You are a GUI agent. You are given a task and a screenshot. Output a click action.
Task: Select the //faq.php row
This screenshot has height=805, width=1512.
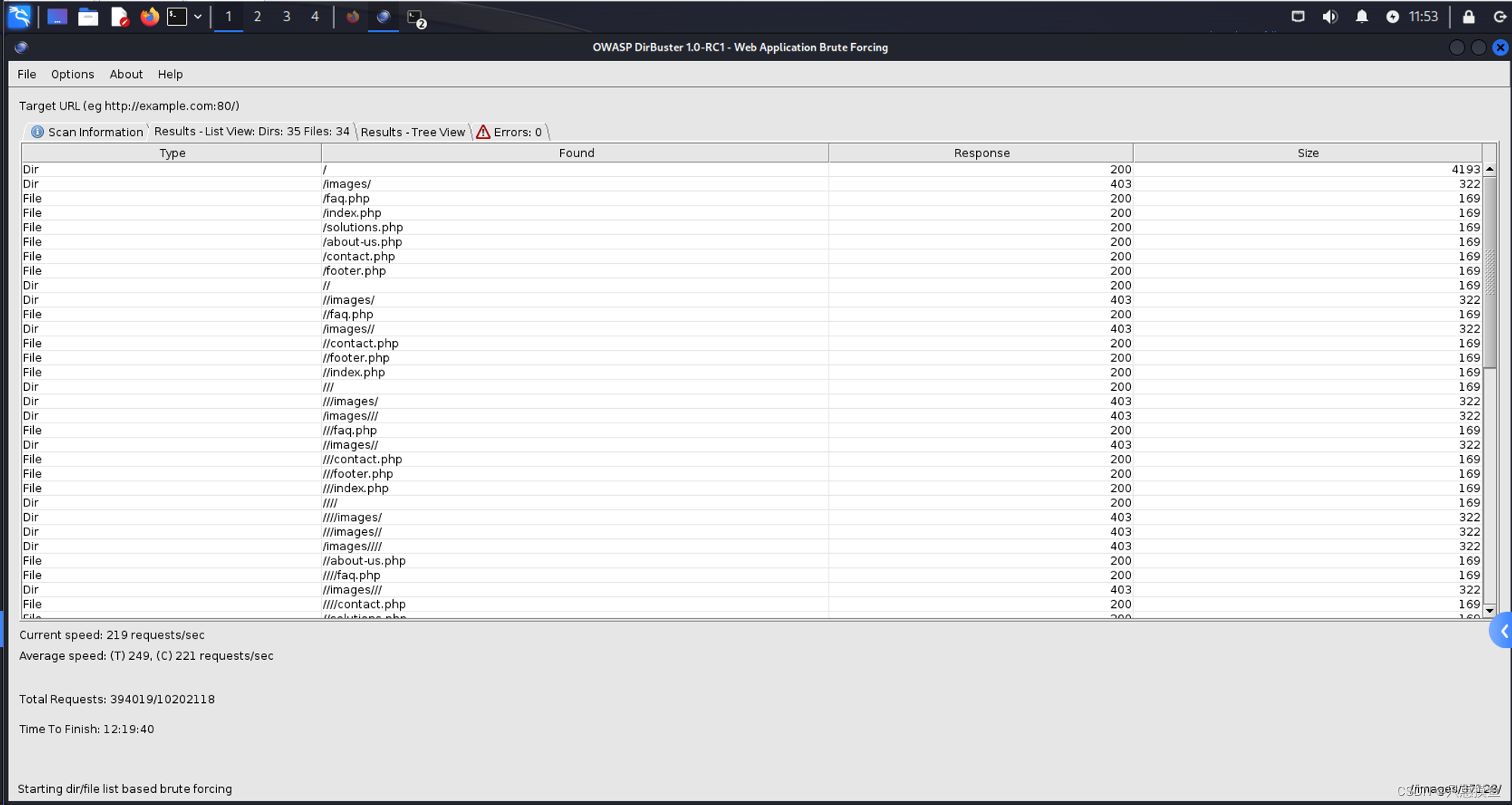click(751, 314)
